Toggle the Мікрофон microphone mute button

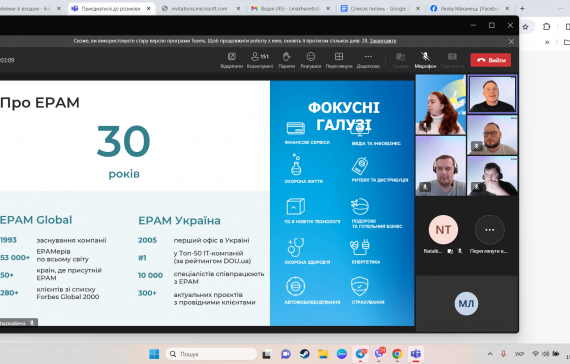pos(425,60)
